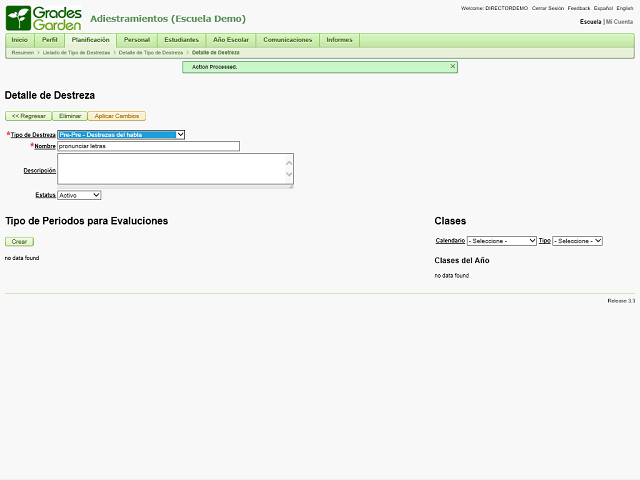The height and width of the screenshot is (480, 640).
Task: Open the Calendario dropdown
Action: click(502, 241)
